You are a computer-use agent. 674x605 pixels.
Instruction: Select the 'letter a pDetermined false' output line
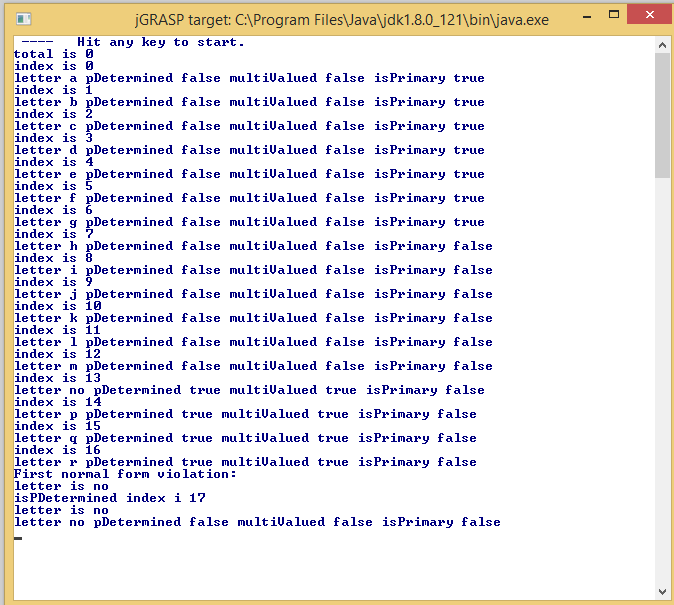tap(248, 78)
